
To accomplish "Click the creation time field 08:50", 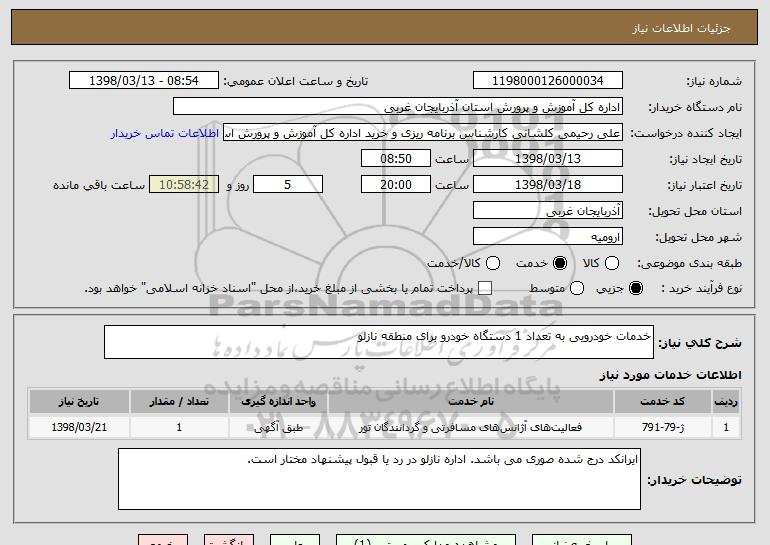I will click(396, 159).
